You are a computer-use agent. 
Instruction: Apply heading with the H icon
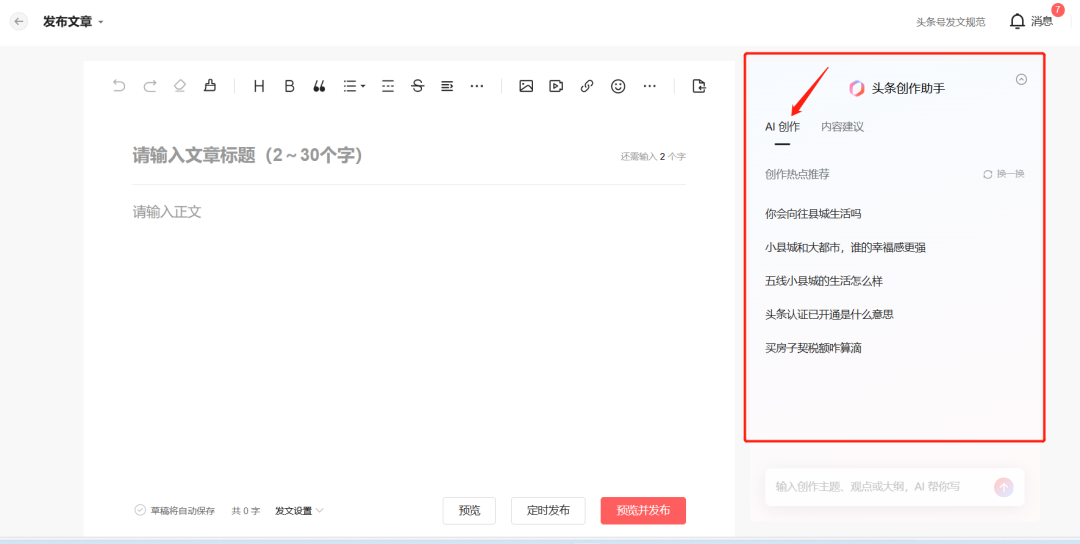259,86
